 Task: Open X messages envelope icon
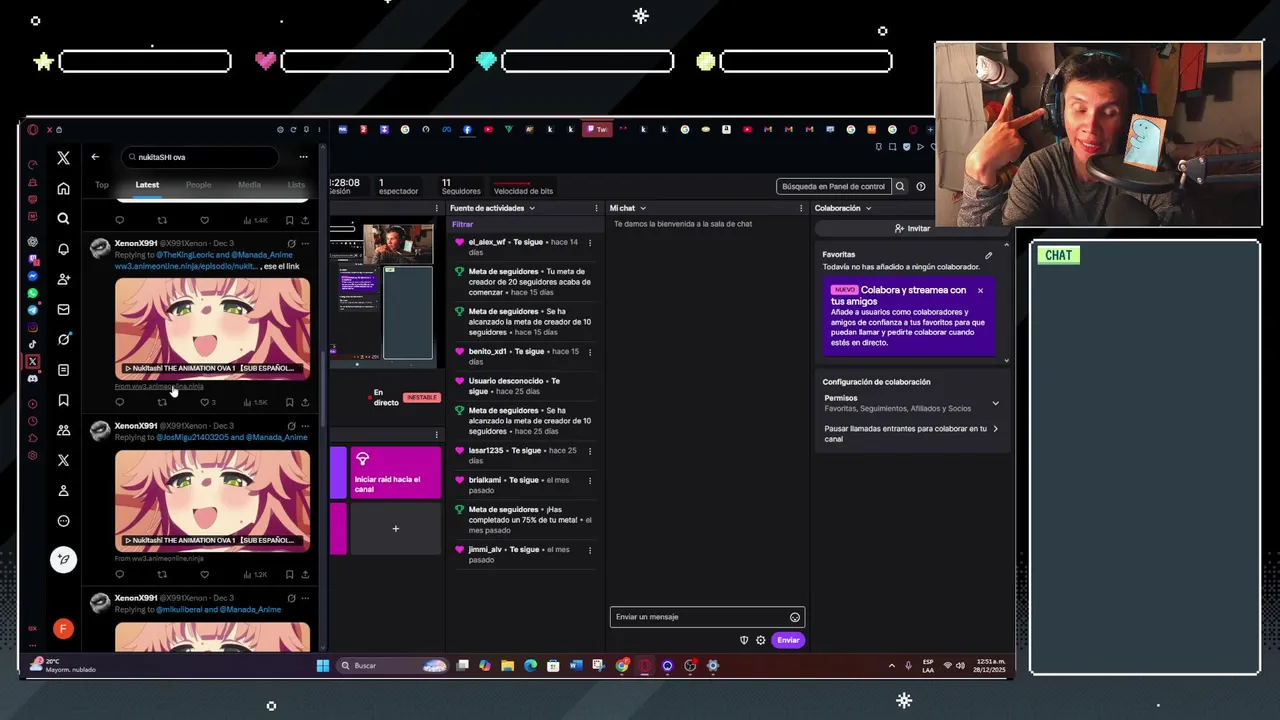[63, 309]
